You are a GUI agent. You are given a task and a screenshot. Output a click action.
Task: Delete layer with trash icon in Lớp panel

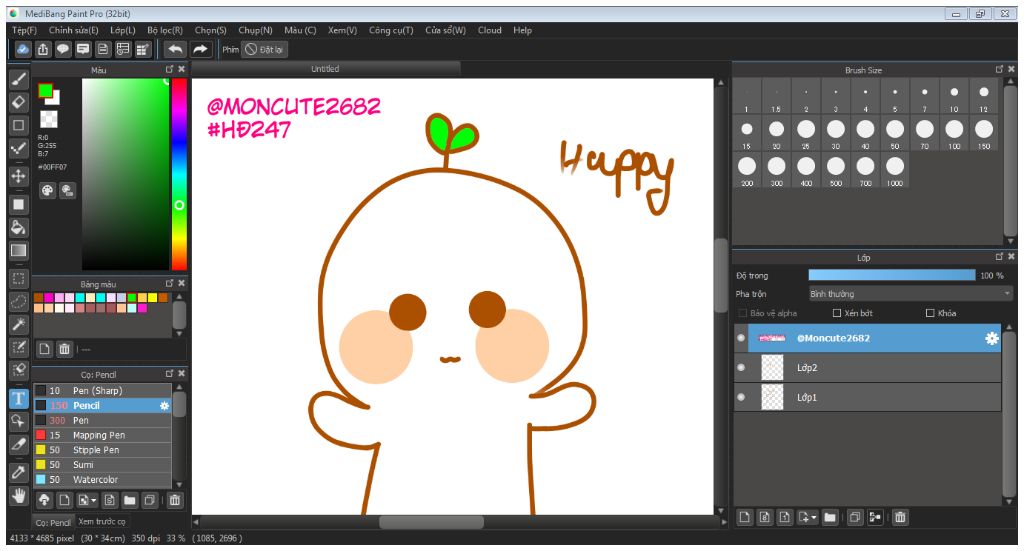tap(900, 518)
